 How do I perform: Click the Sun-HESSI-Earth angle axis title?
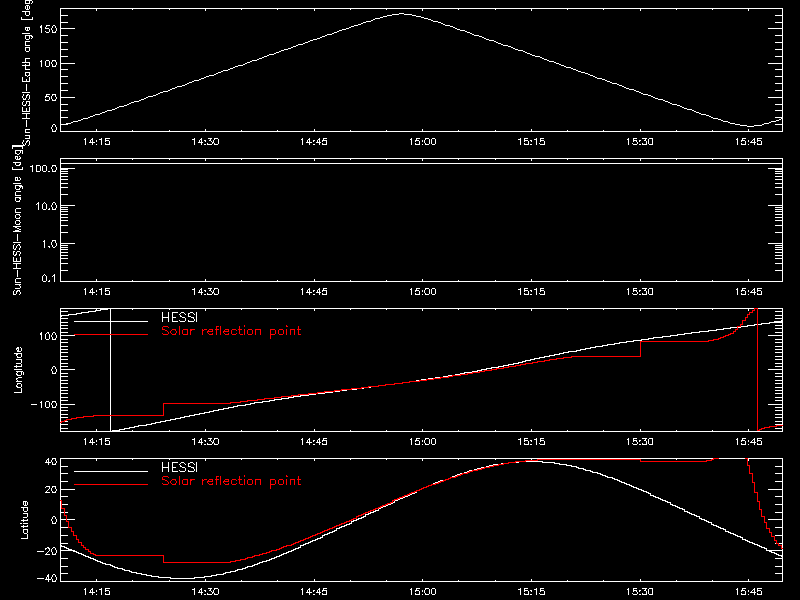[27, 71]
